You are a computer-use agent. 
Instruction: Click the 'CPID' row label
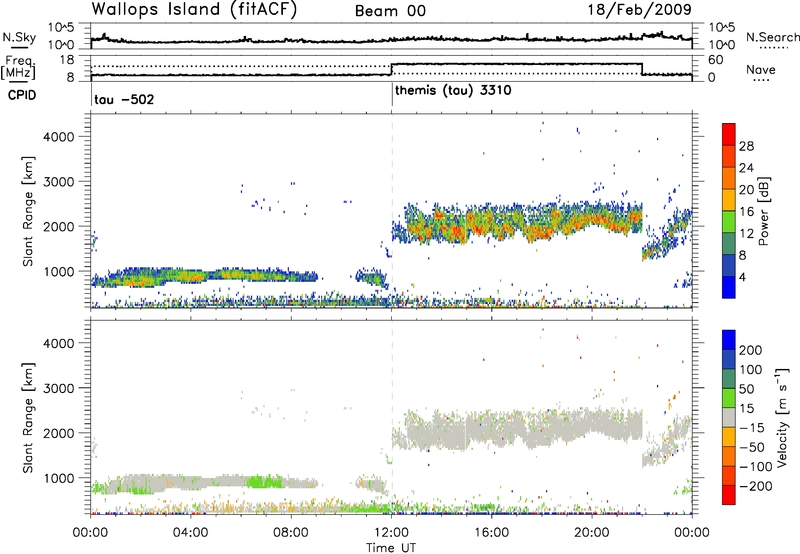[x=22, y=95]
